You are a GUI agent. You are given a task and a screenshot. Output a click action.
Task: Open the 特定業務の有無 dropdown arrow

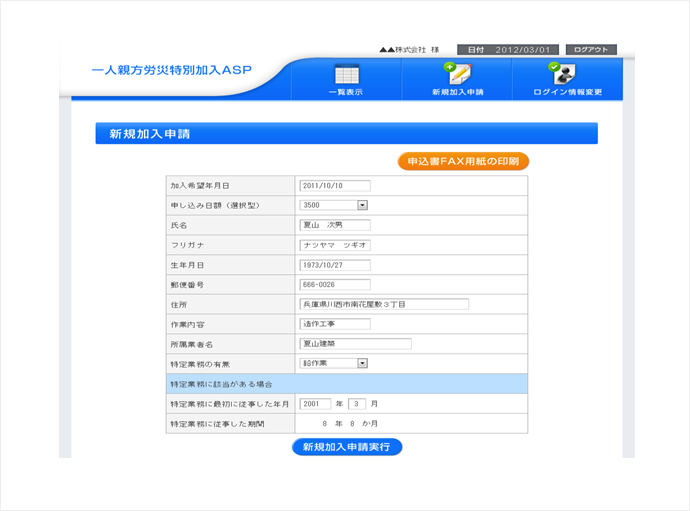tap(362, 363)
